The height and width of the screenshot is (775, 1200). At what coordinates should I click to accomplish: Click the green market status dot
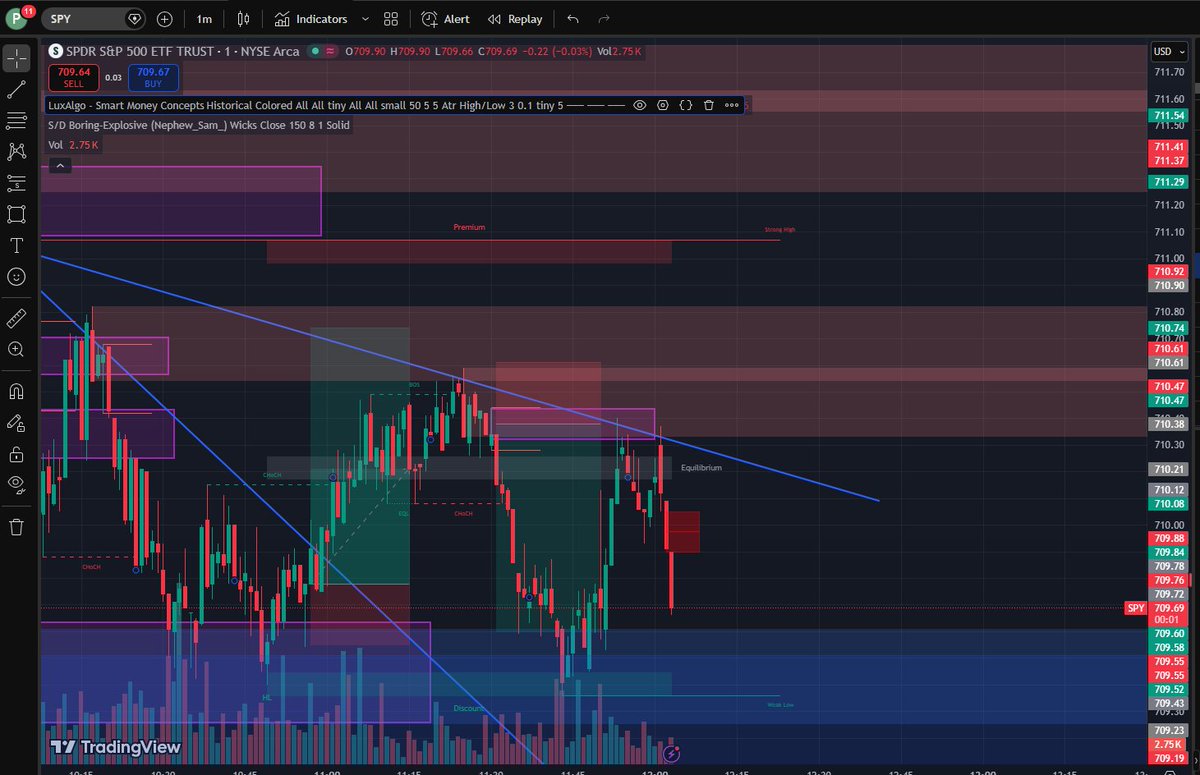316,49
